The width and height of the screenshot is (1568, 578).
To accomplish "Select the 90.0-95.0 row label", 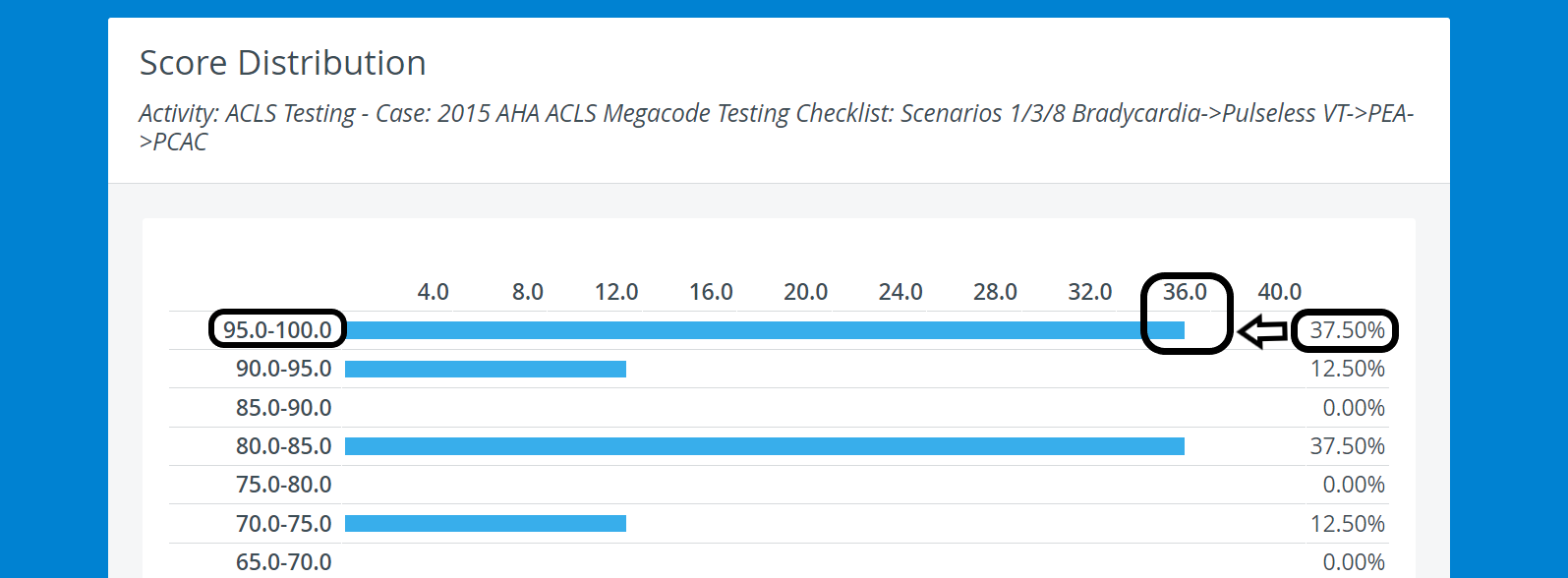I will (284, 369).
